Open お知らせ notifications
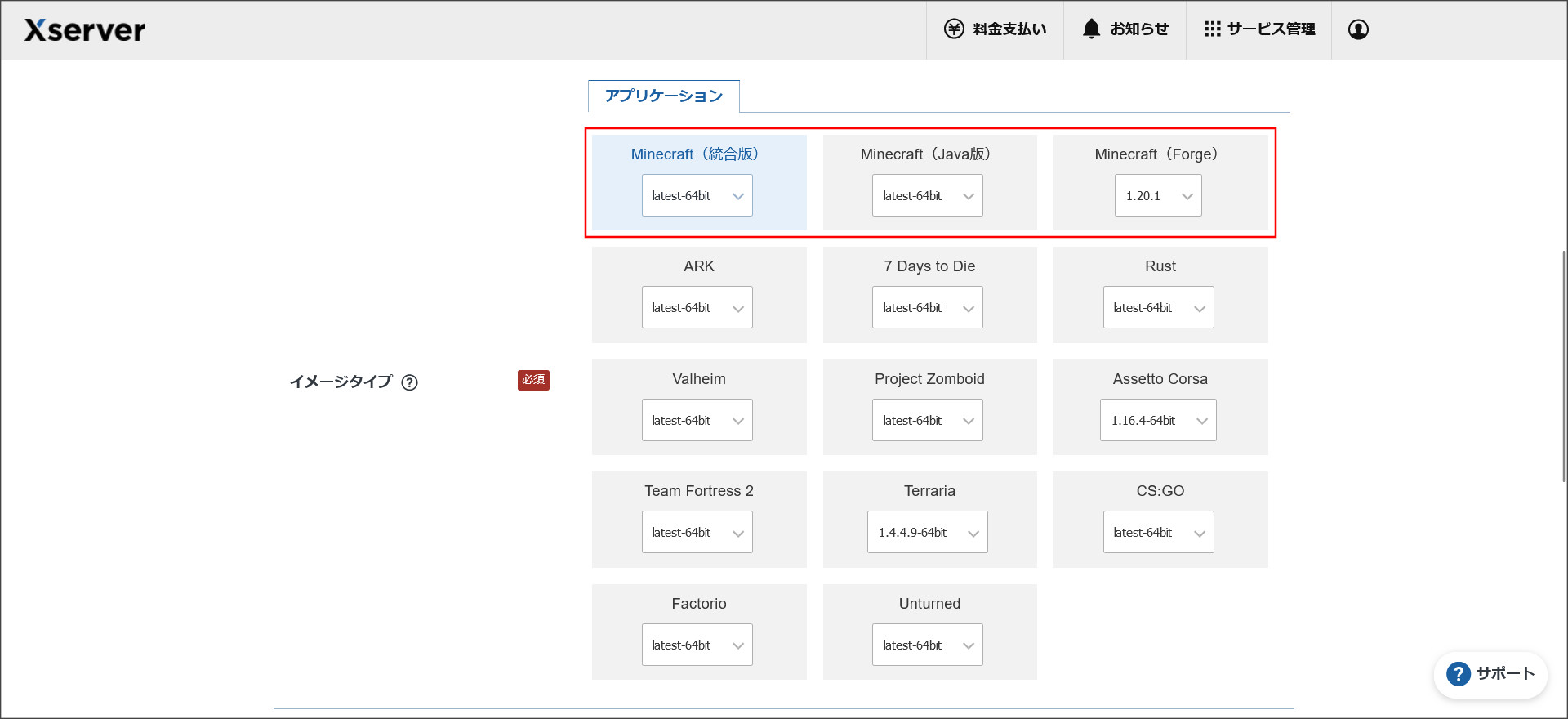Viewport: 1568px width, 719px height. click(x=1125, y=29)
